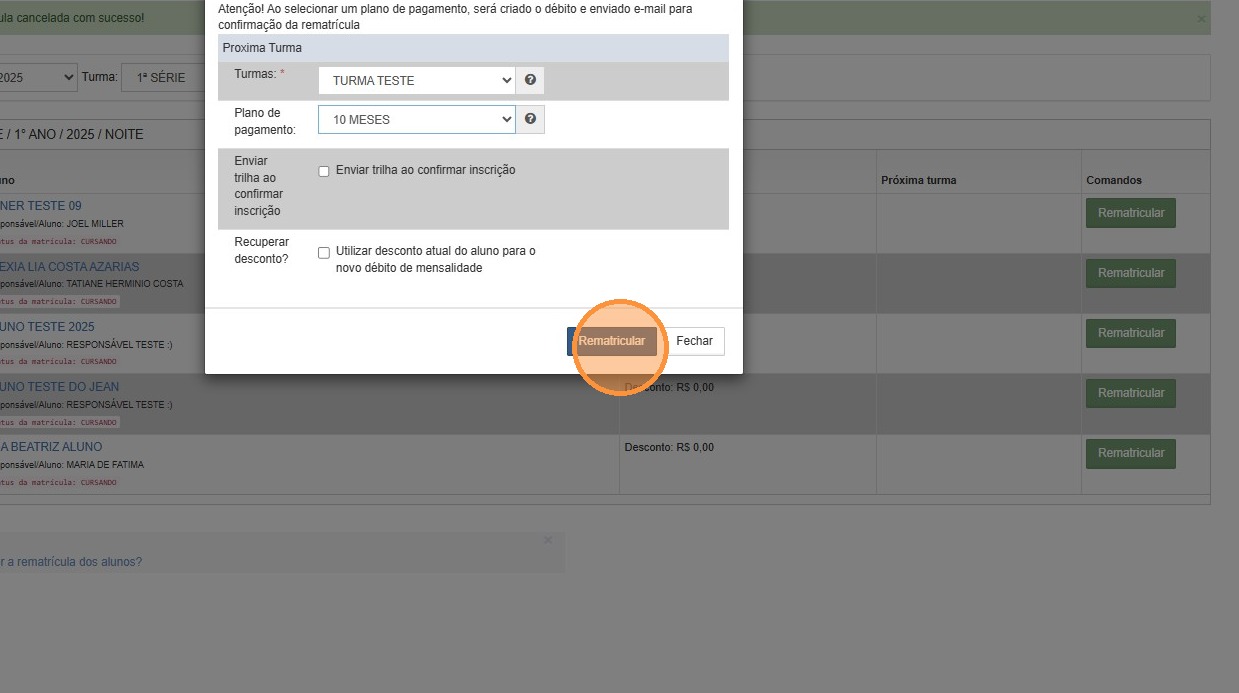The width and height of the screenshot is (1239, 693).
Task: Open the year dropdown showing 2025
Action: (x=38, y=77)
